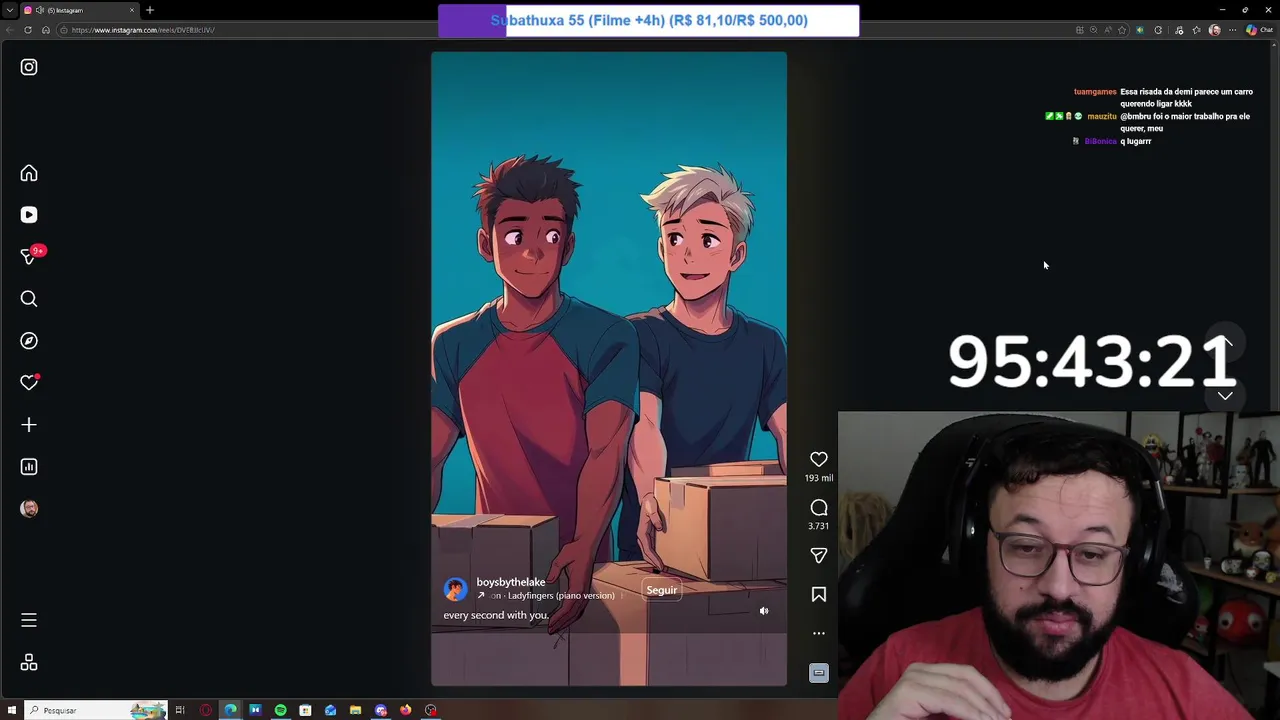Click the 95:43:21 countdown timer
Viewport: 1280px width, 720px height.
tap(1092, 362)
